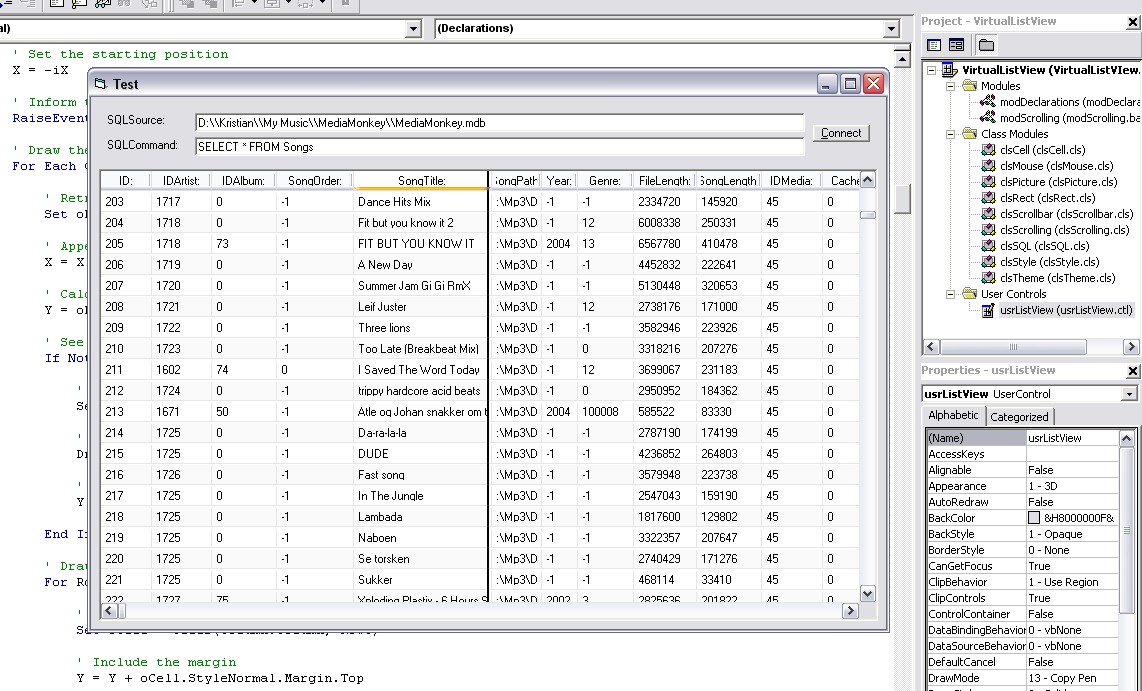The width and height of the screenshot is (1142, 691).
Task: Click the View Object icon in Project panel
Action: pyautogui.click(x=957, y=45)
